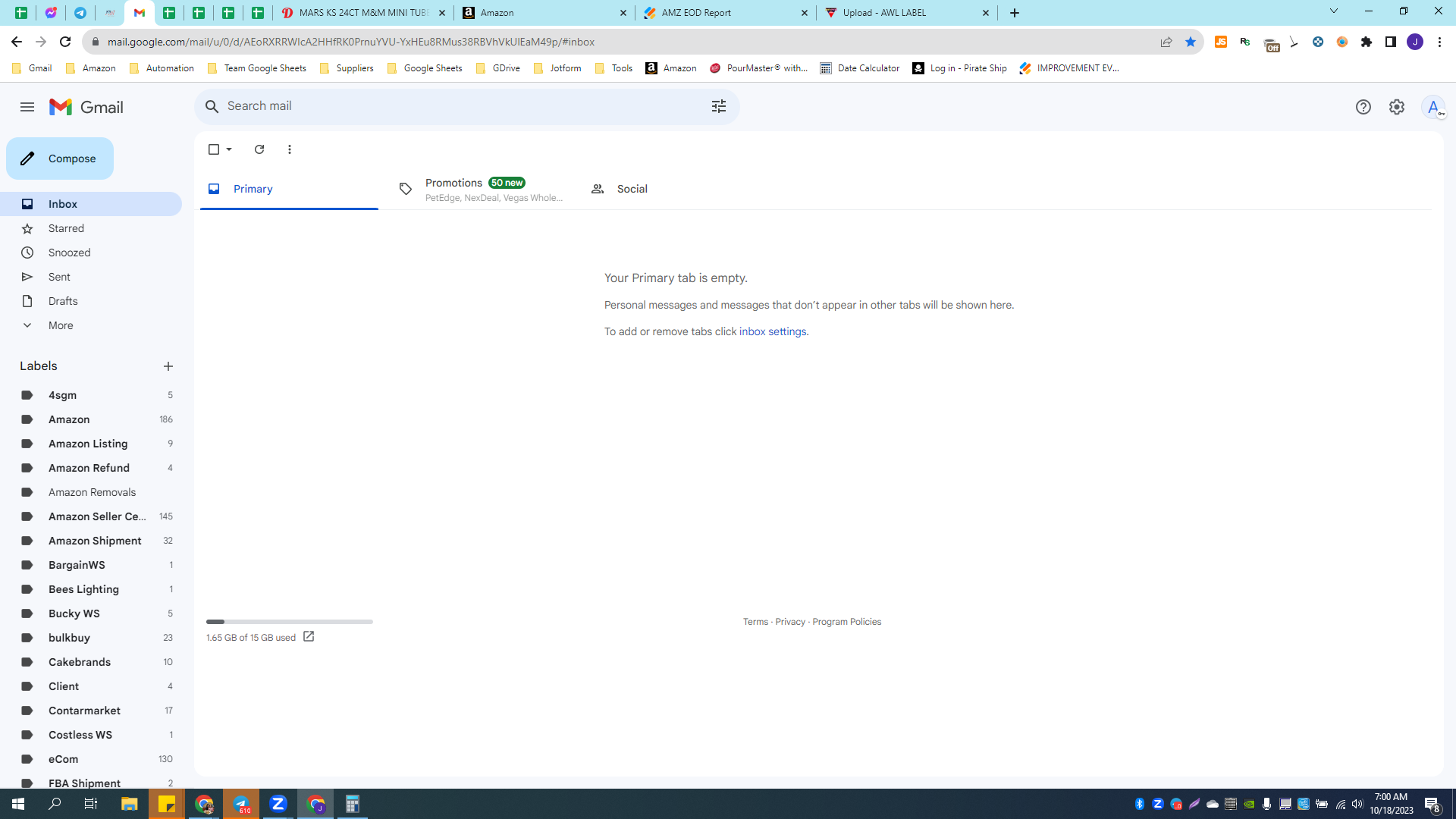Open Chrome side panel icon
This screenshot has width=1456, height=819.
point(1391,42)
